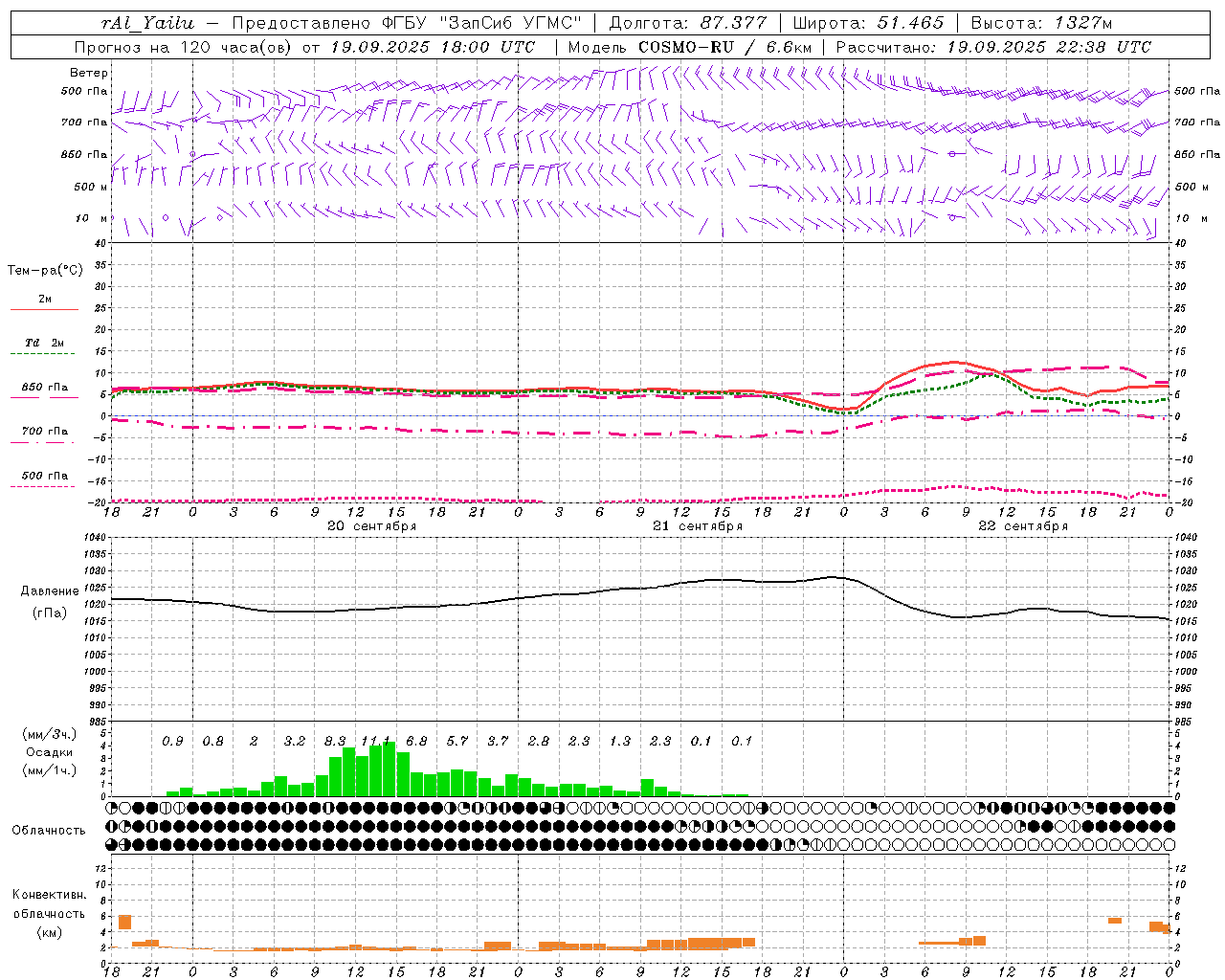
Task: Click the '700 гПа' temperature legend entry
Action: 45,432
